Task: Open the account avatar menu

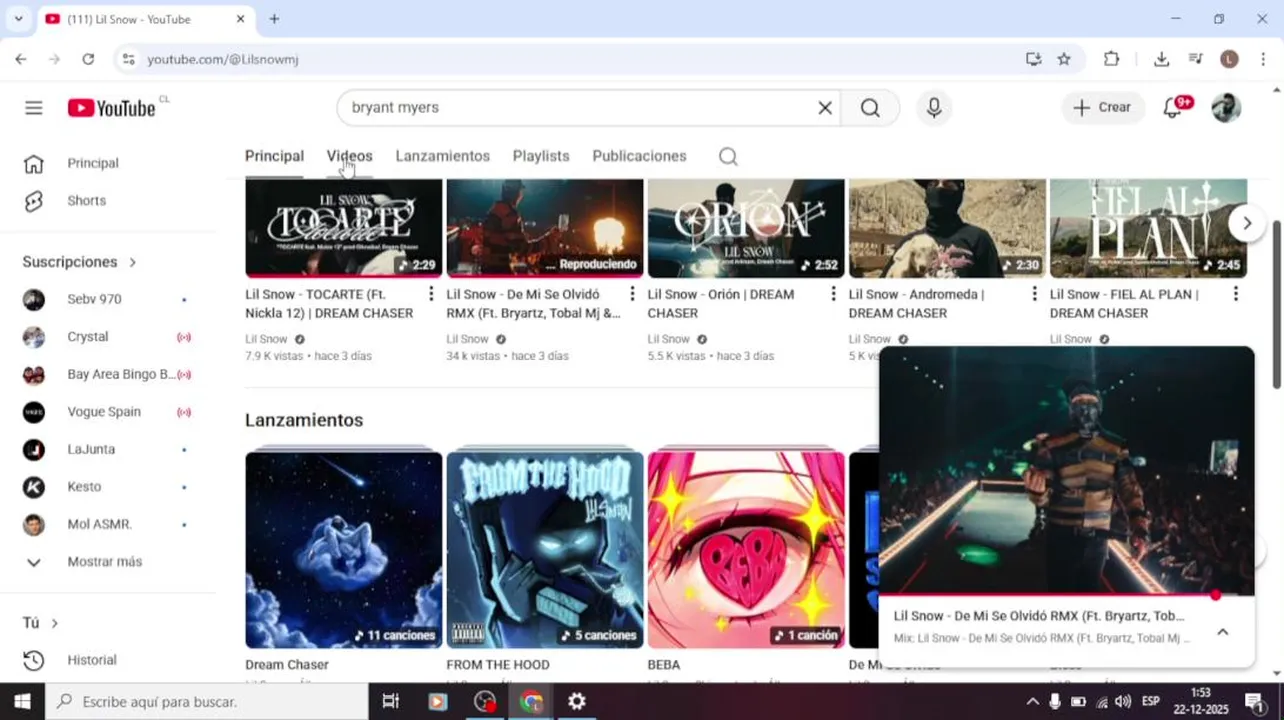Action: tap(1226, 107)
